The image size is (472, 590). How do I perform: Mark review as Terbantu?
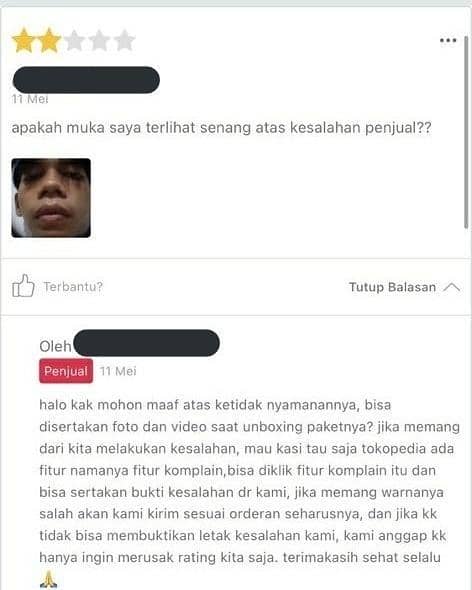tap(73, 287)
